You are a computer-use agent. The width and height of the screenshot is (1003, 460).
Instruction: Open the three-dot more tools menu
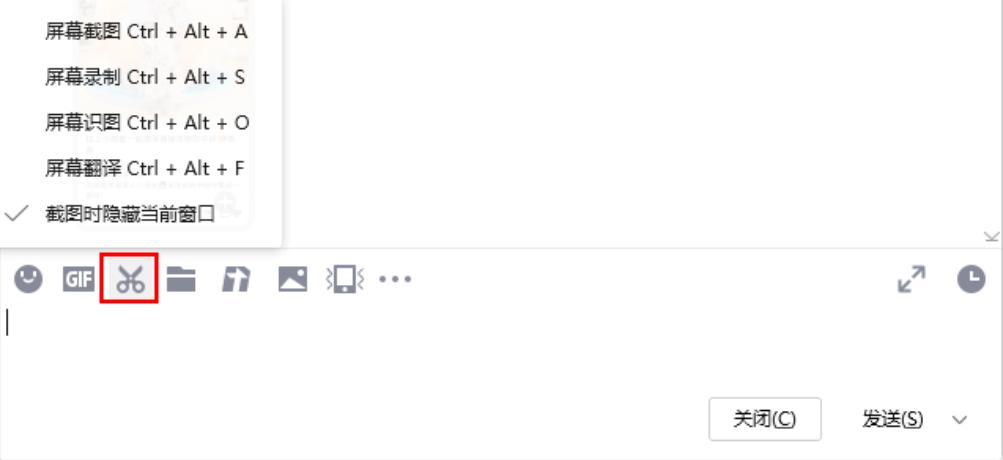tap(395, 279)
